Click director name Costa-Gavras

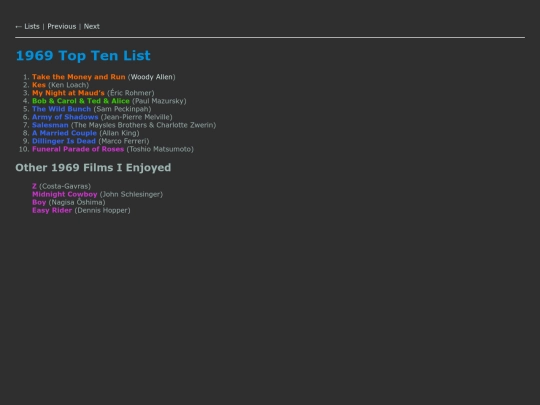pyautogui.click(x=65, y=186)
